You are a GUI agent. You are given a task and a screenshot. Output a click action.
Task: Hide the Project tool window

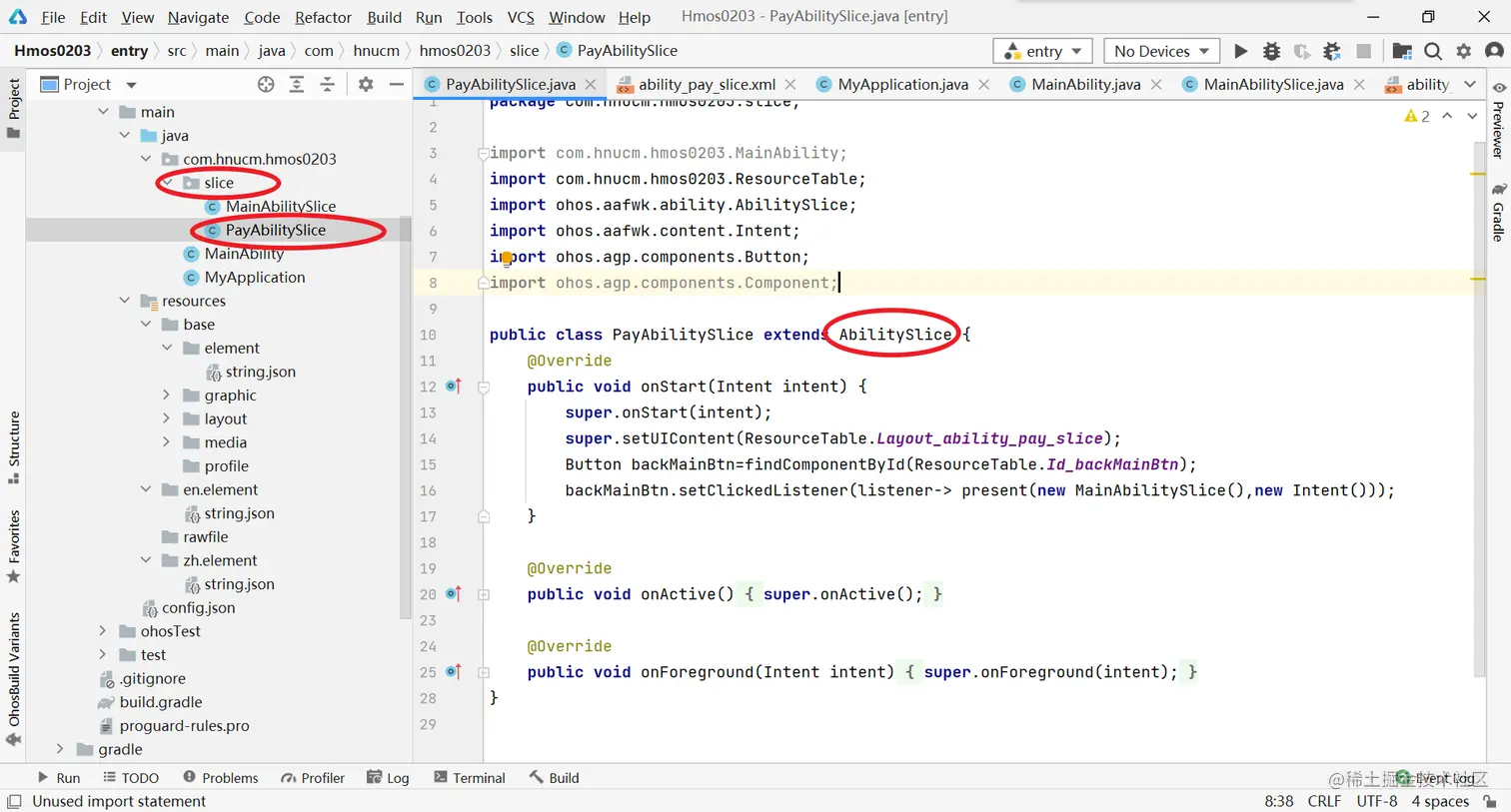(397, 85)
